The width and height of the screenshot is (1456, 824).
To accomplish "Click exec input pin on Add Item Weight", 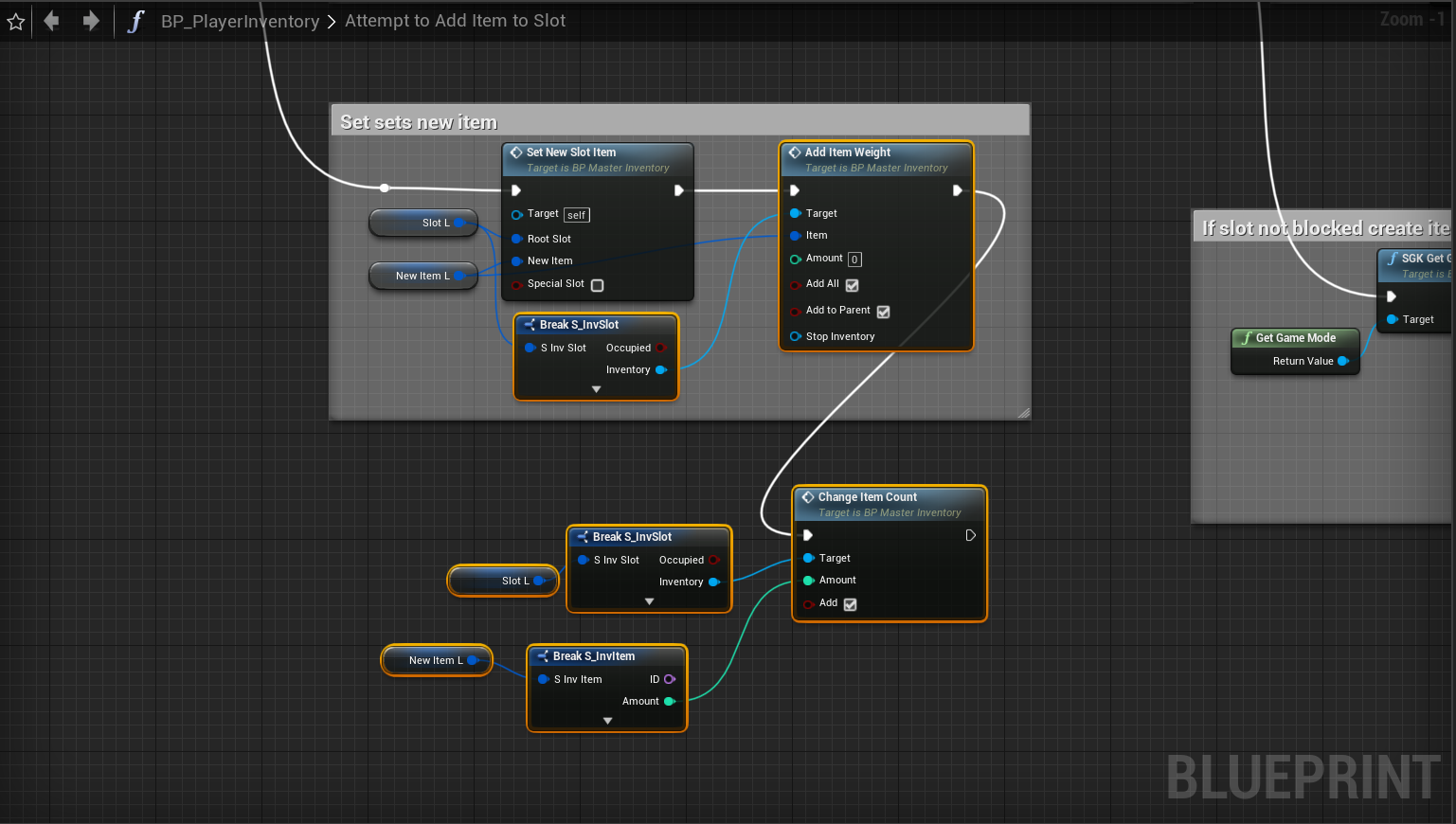I will 795,190.
